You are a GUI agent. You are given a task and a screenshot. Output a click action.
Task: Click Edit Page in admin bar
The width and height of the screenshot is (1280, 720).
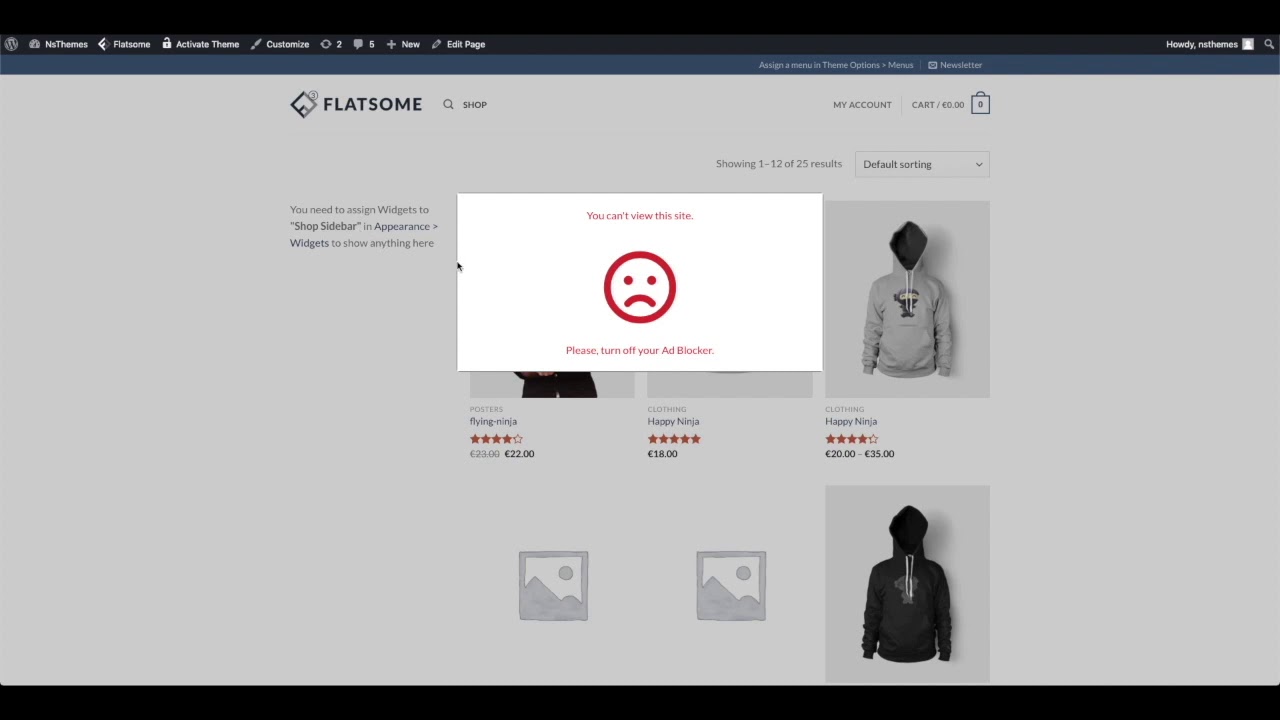click(x=458, y=44)
